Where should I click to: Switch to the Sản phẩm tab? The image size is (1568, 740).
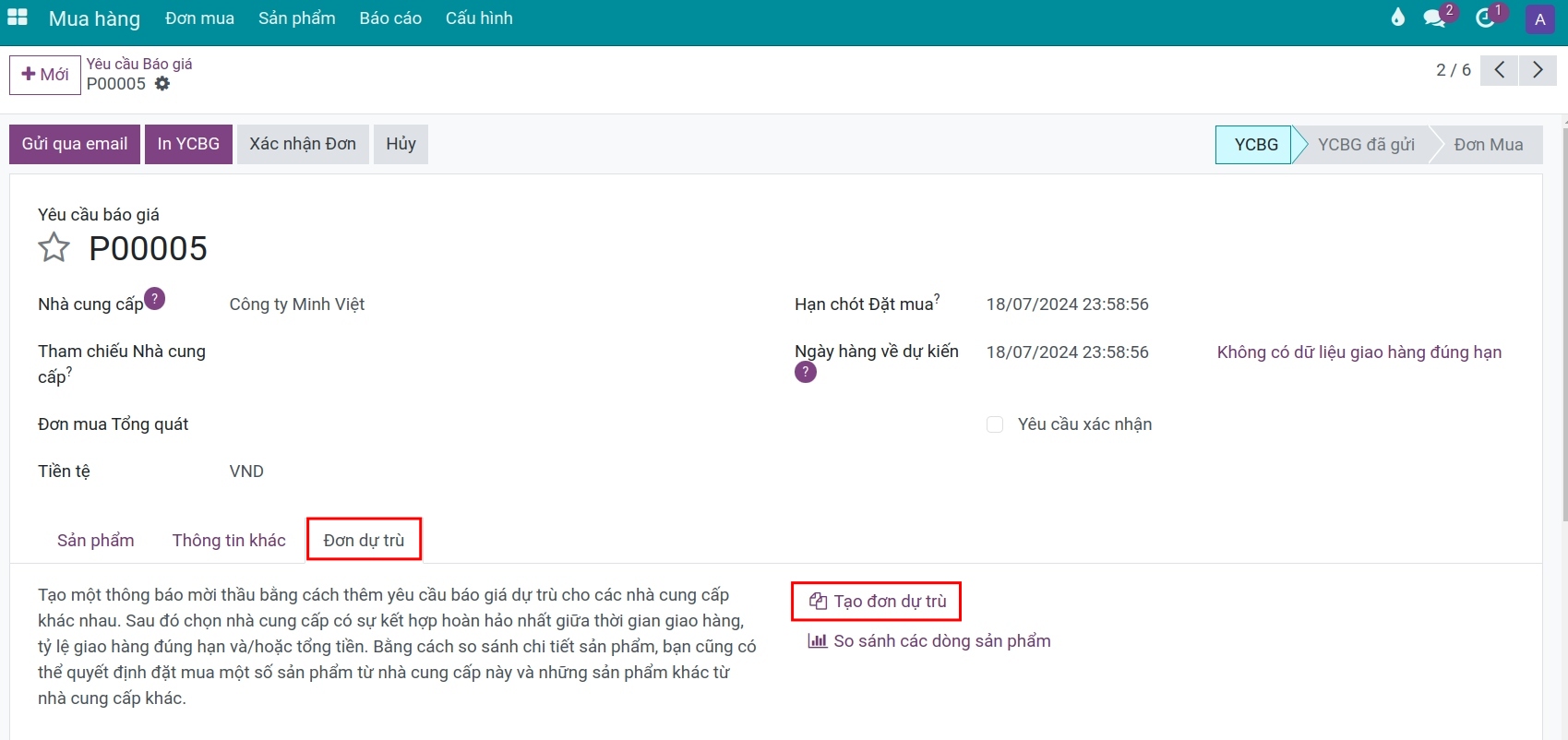(96, 541)
